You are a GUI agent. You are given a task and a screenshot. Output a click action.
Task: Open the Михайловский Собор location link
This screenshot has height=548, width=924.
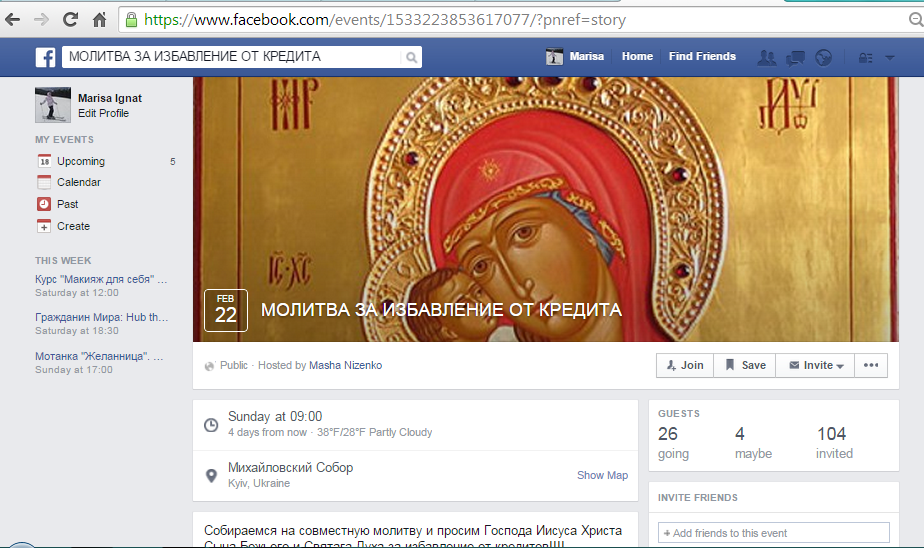pyautogui.click(x=291, y=468)
